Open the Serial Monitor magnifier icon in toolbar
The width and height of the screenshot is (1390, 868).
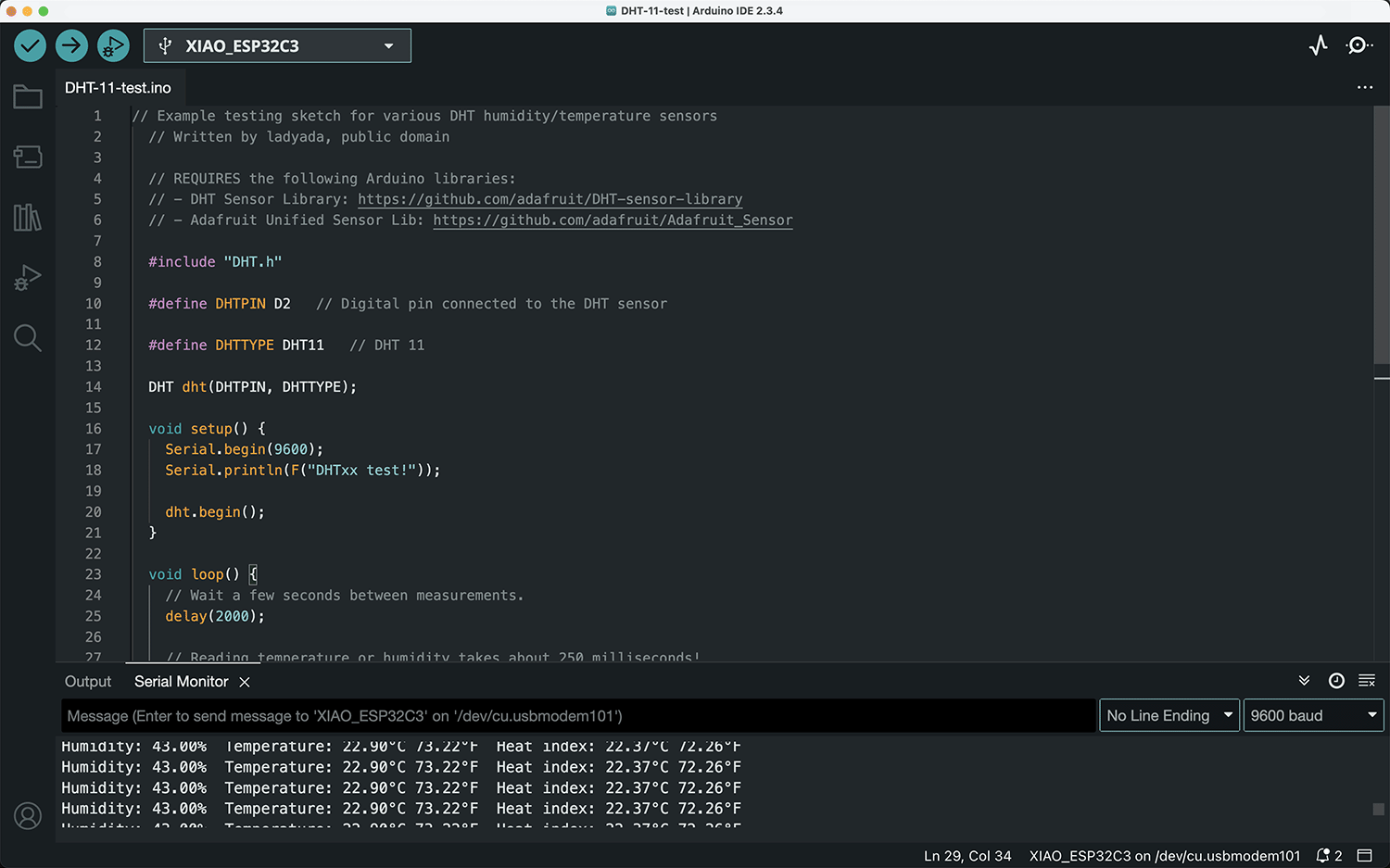[1359, 45]
